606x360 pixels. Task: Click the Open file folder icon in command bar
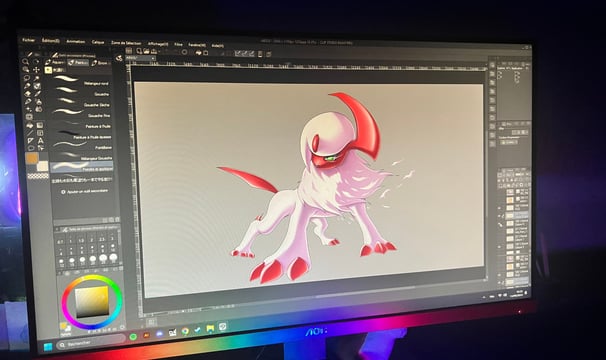point(146,51)
